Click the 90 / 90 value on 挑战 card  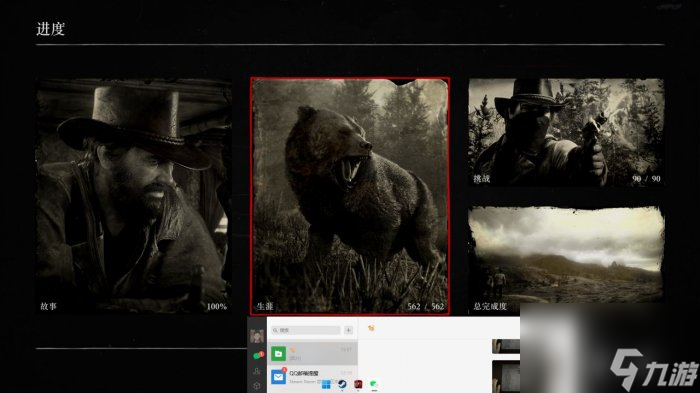[x=646, y=179]
